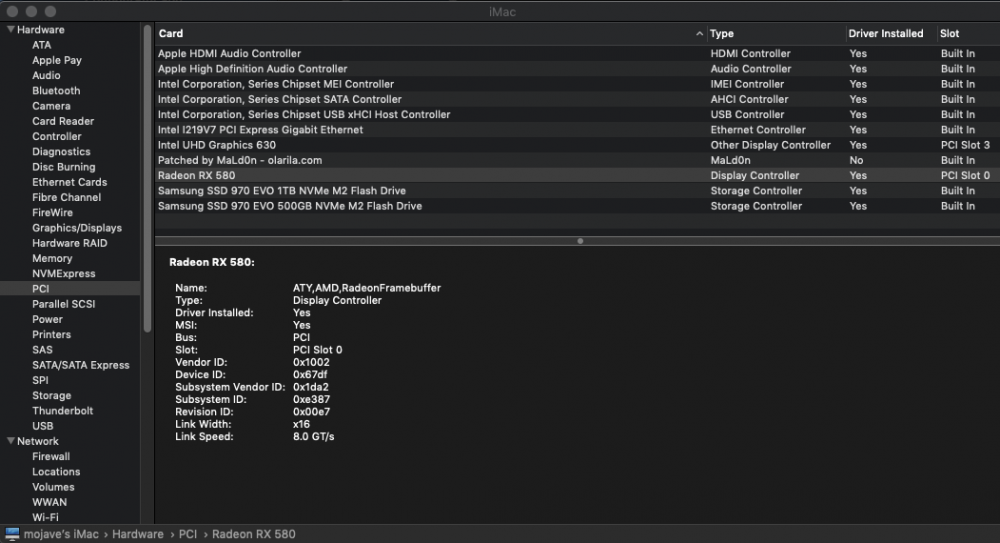Select the Series Chipset MEI Controller row
Image resolution: width=1000 pixels, height=543 pixels.
click(x=577, y=84)
